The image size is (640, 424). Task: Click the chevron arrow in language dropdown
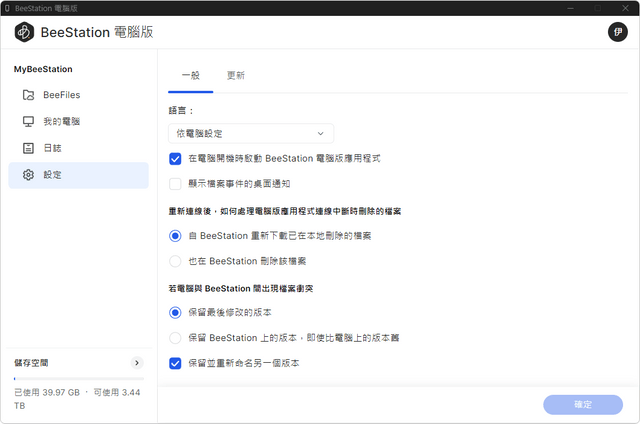pyautogui.click(x=320, y=133)
